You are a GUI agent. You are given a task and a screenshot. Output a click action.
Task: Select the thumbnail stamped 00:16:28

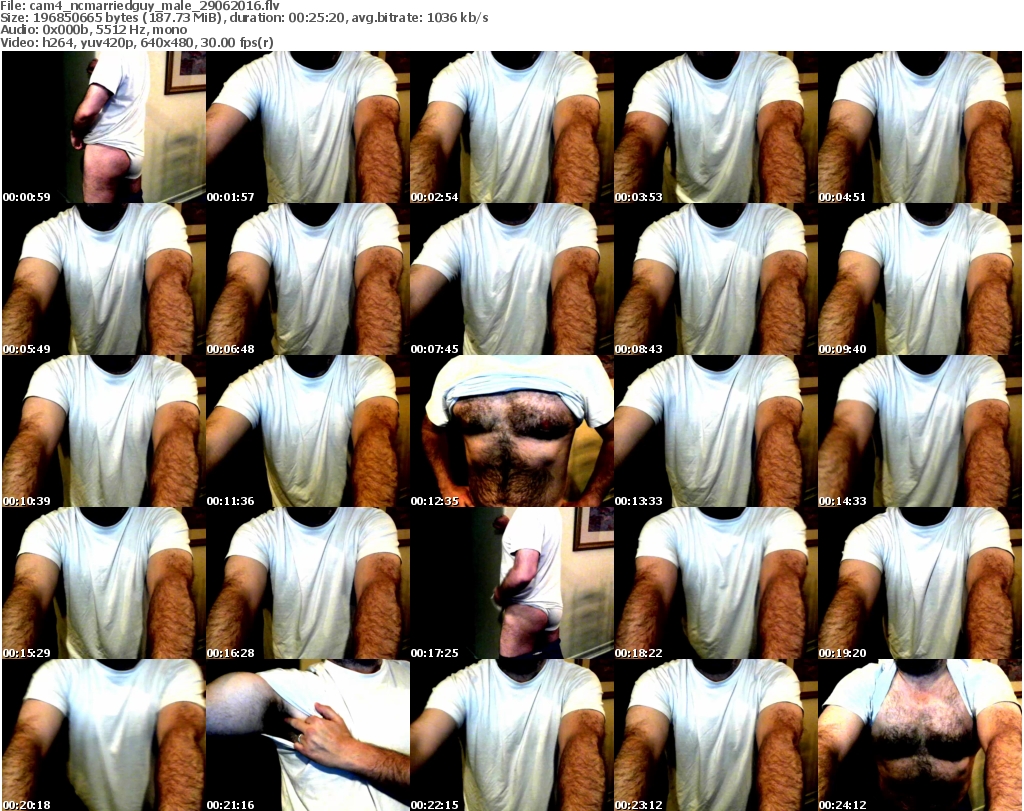[308, 583]
